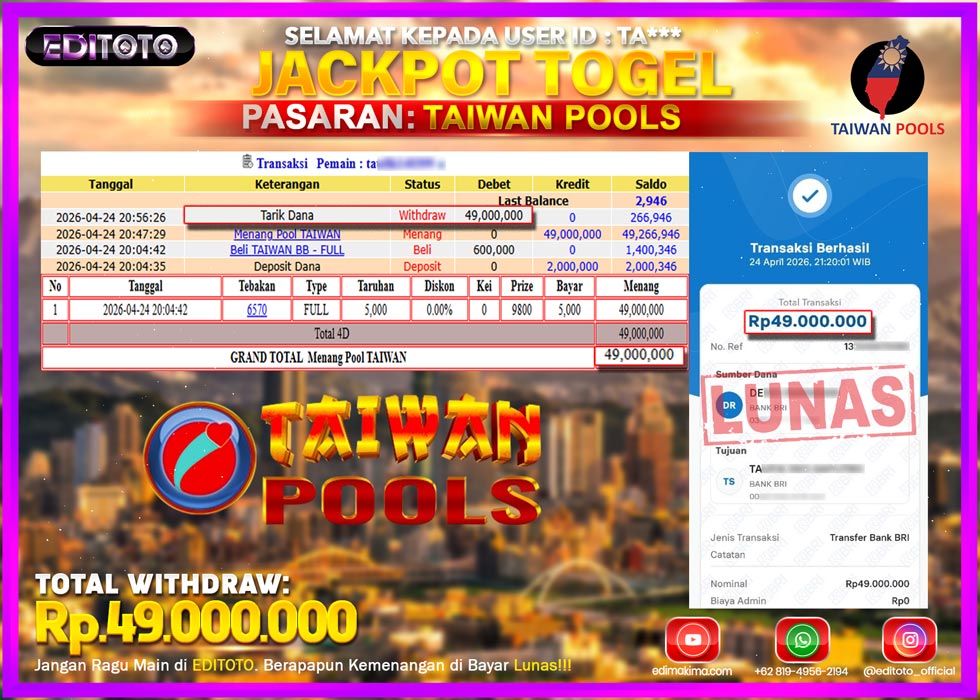Click the Transaksi Berhasil heading
The width and height of the screenshot is (980, 700).
point(809,248)
